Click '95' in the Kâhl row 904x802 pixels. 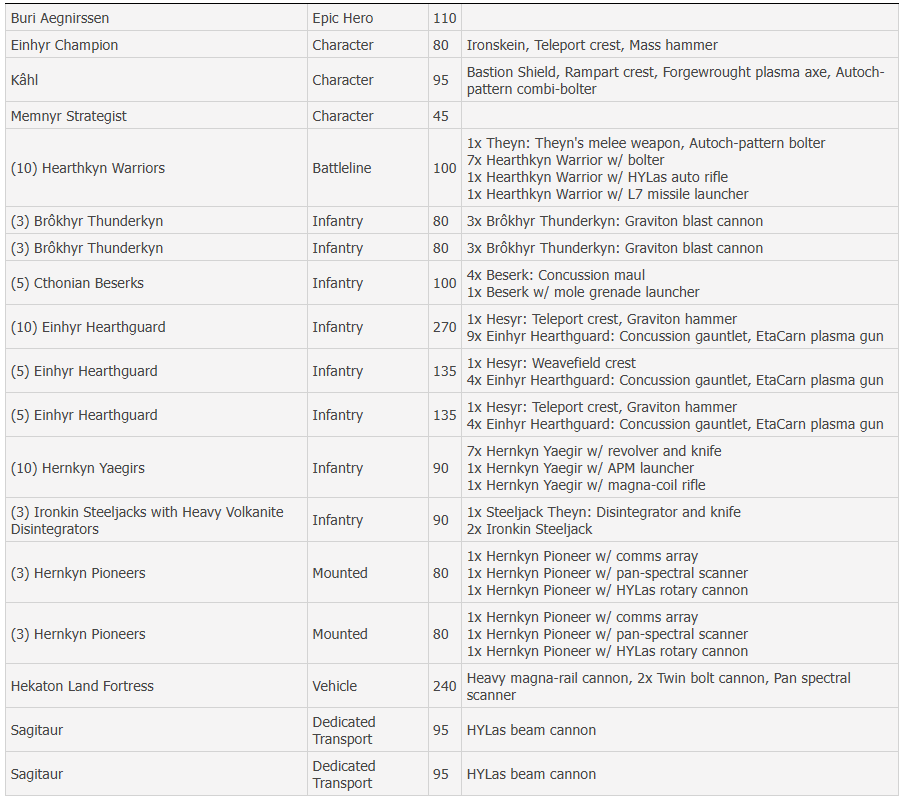440,80
